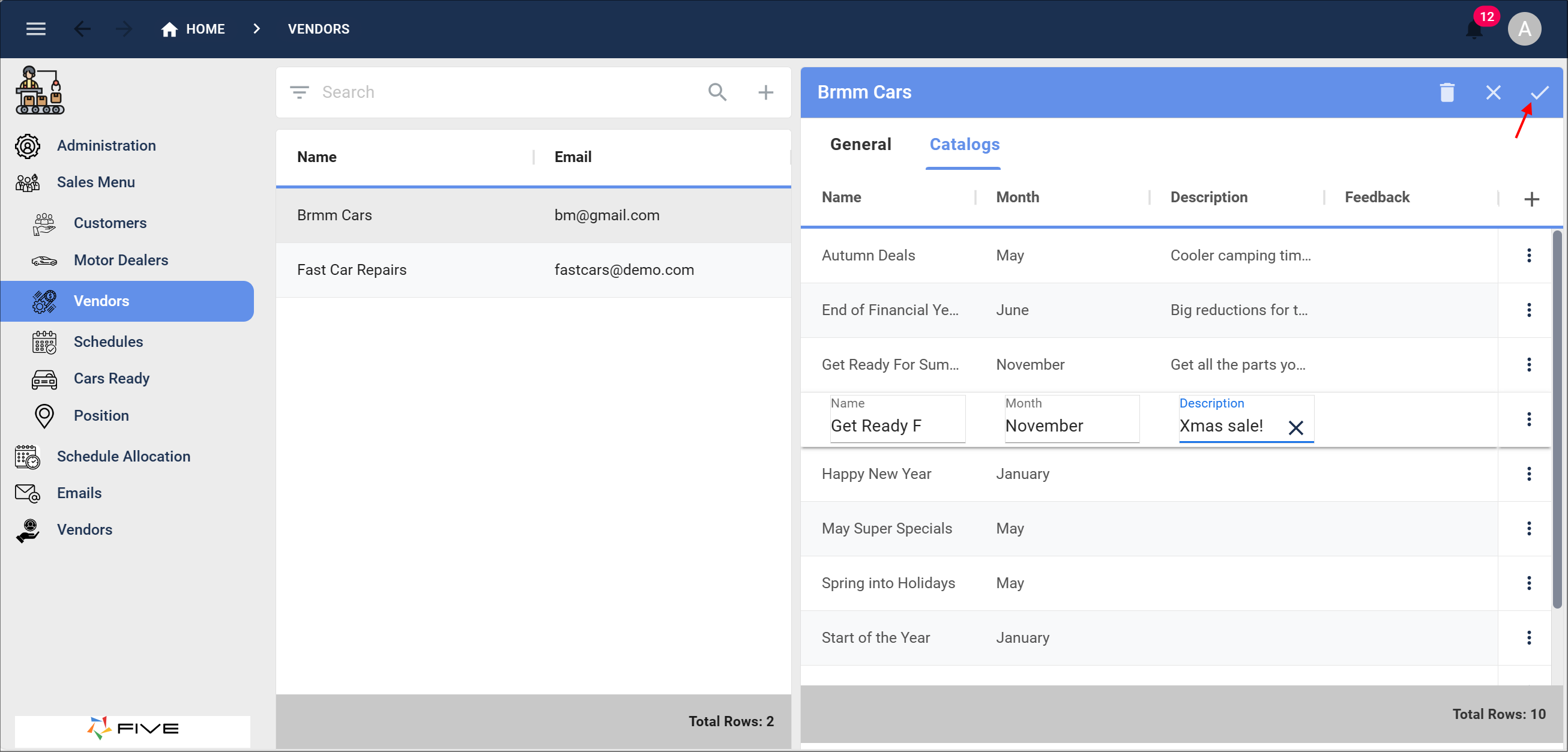Open Emails in the sidebar

[79, 493]
